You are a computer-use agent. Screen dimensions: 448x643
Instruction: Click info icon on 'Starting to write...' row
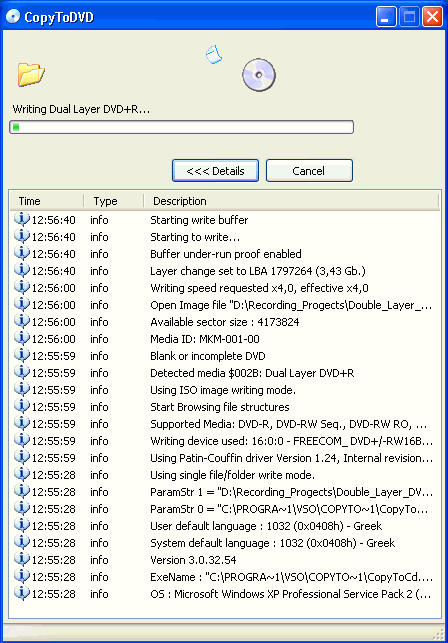coord(22,237)
